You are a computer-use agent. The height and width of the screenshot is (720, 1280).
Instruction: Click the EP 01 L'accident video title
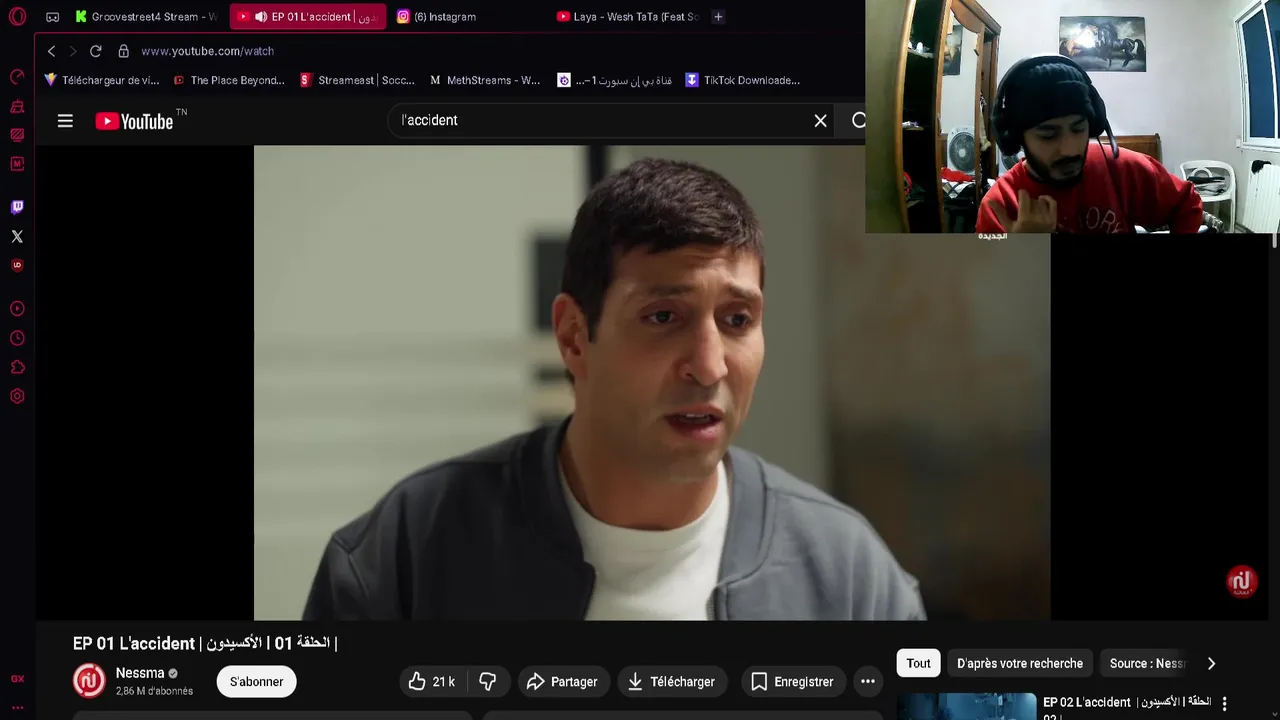pyautogui.click(x=205, y=643)
